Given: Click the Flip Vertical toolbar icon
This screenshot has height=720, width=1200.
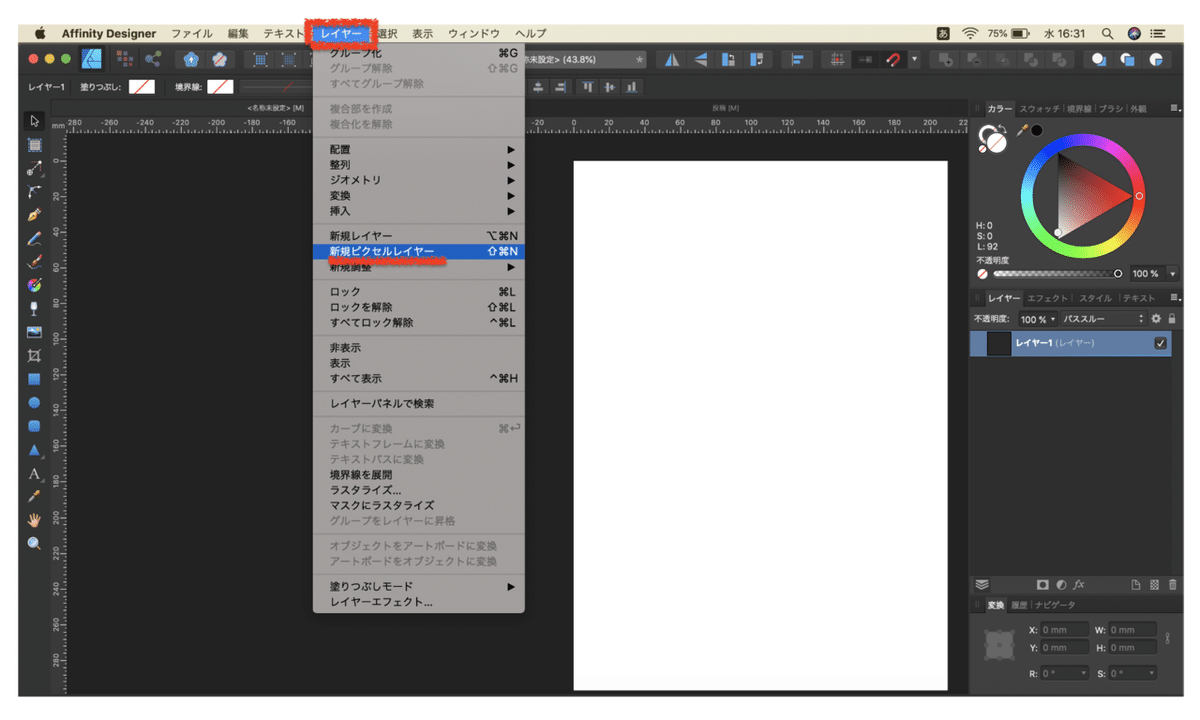Looking at the screenshot, I should click(x=701, y=59).
